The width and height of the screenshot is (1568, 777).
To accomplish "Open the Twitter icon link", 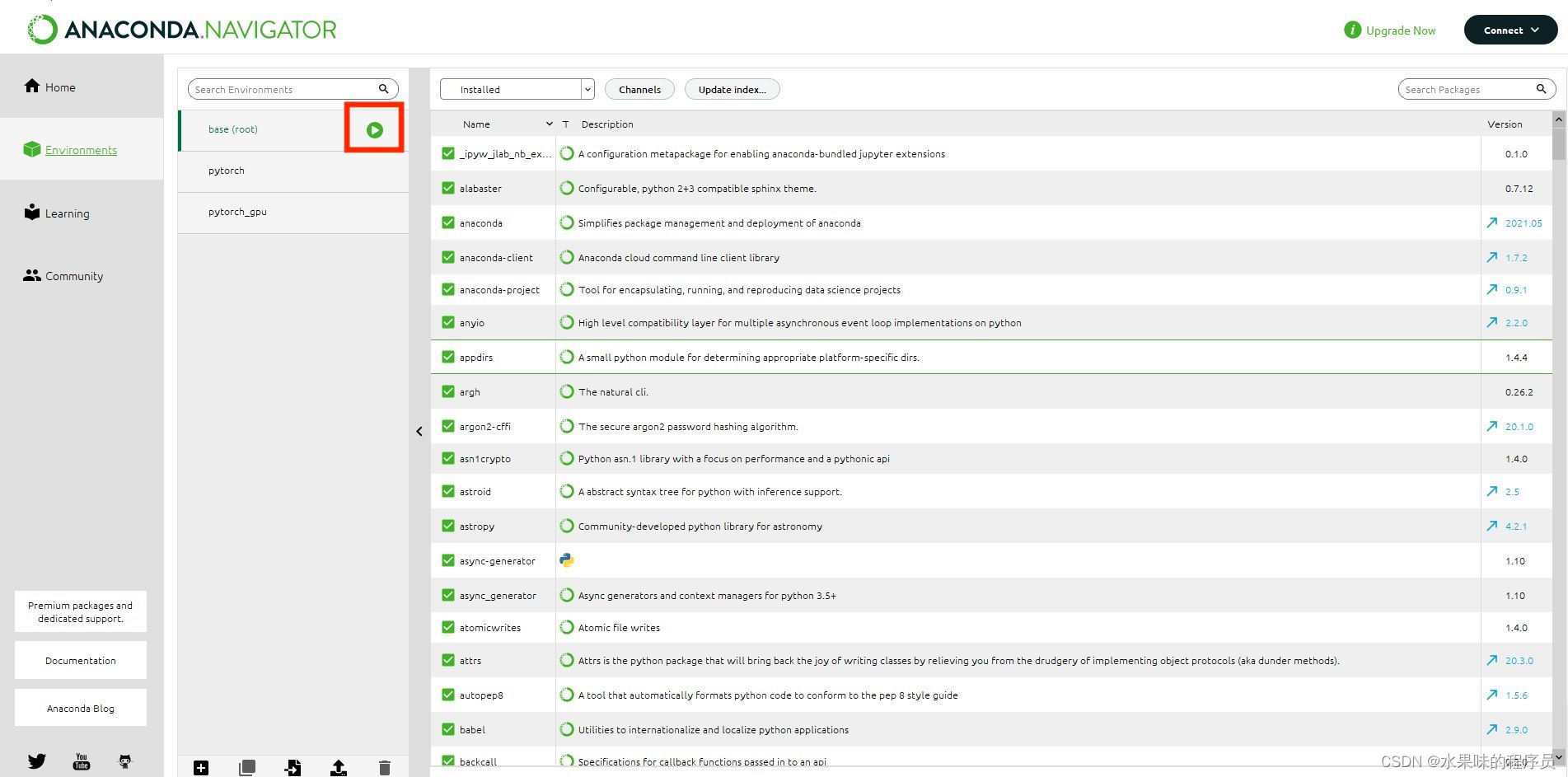I will (37, 761).
